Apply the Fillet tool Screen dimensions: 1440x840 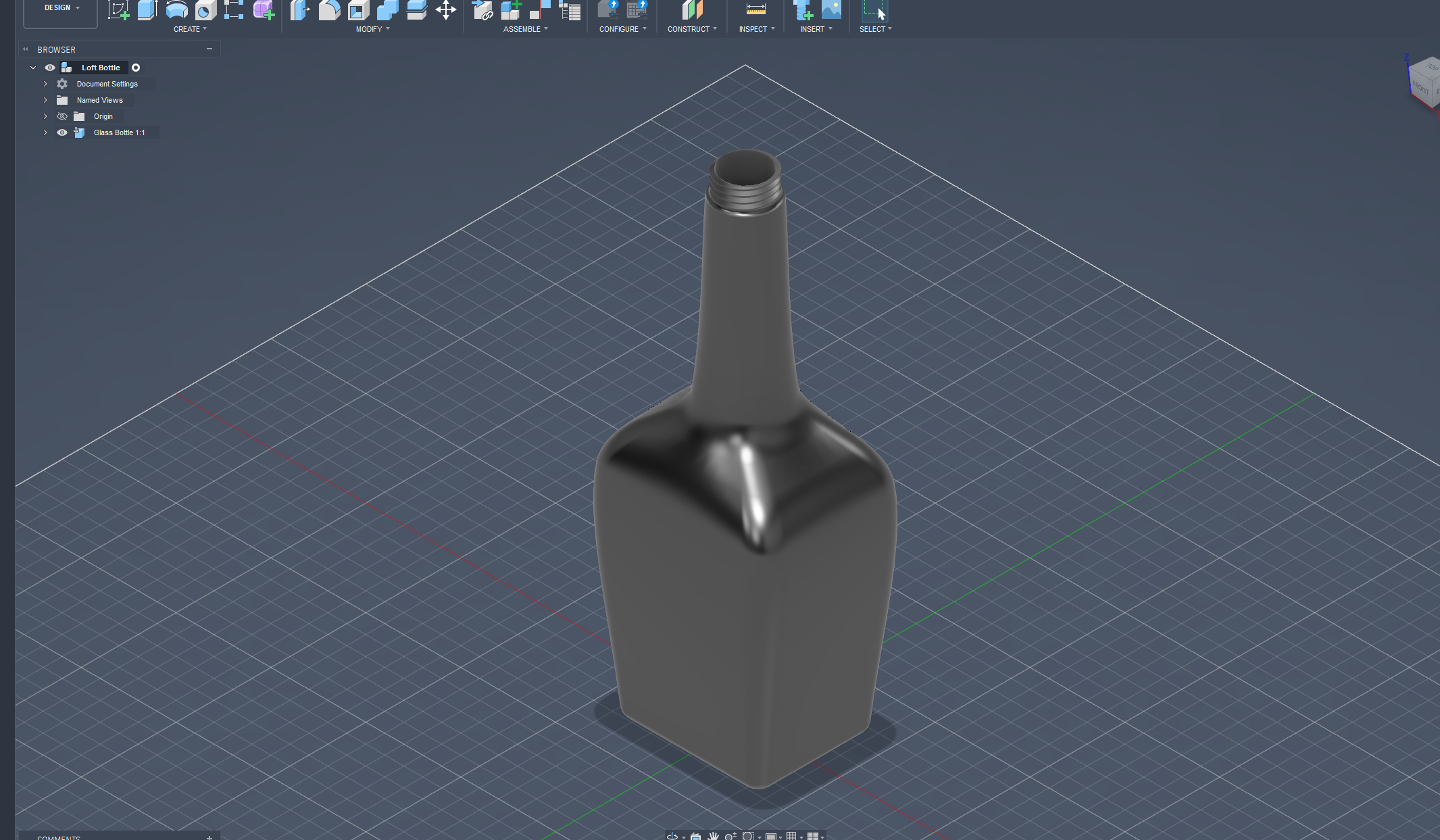pyautogui.click(x=329, y=9)
